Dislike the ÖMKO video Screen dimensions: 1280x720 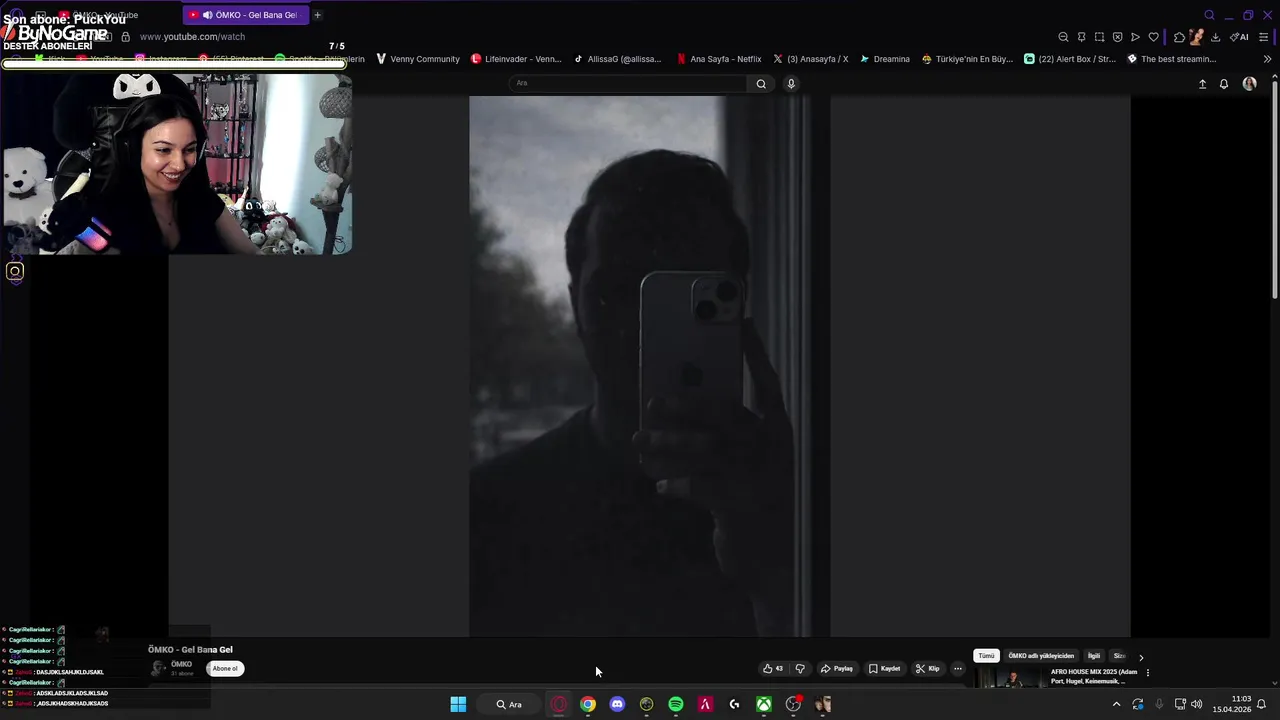[800, 669]
